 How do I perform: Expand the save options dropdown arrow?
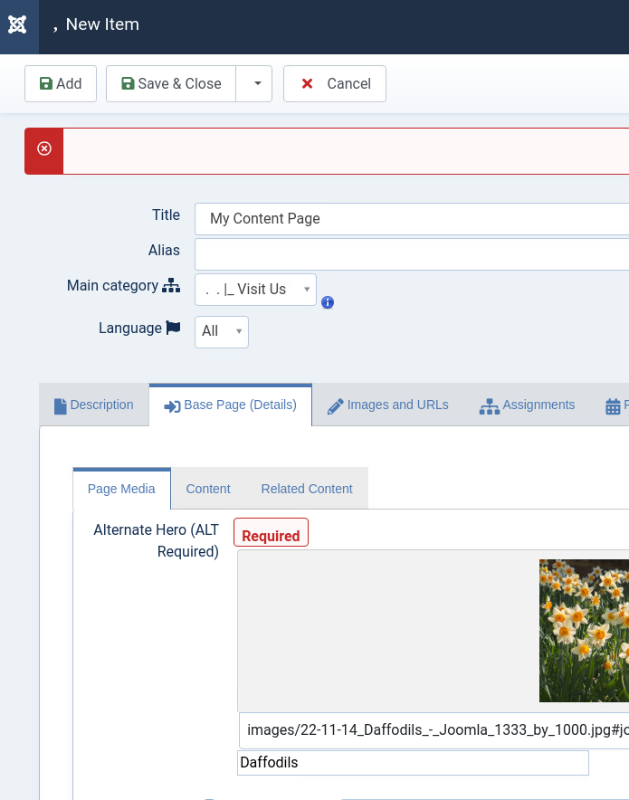coord(254,84)
